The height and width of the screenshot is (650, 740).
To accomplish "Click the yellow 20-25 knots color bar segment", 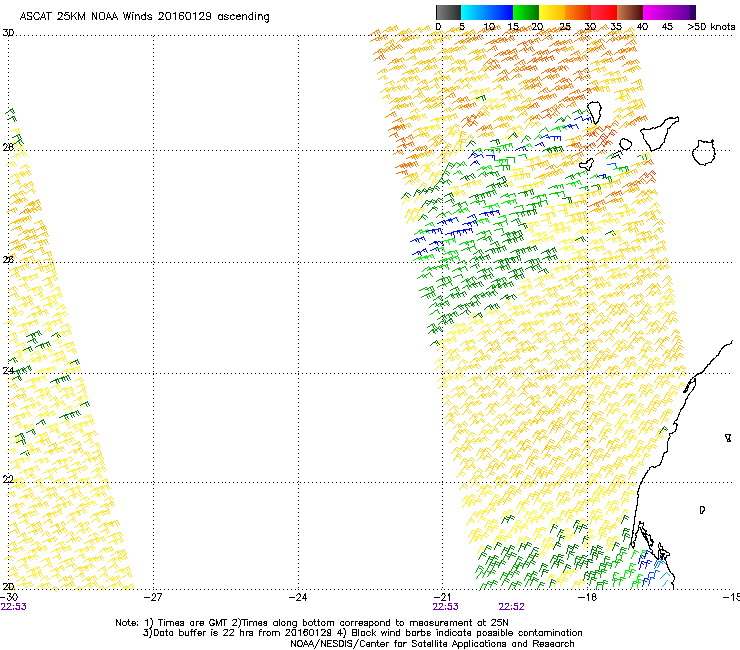I will tap(552, 12).
